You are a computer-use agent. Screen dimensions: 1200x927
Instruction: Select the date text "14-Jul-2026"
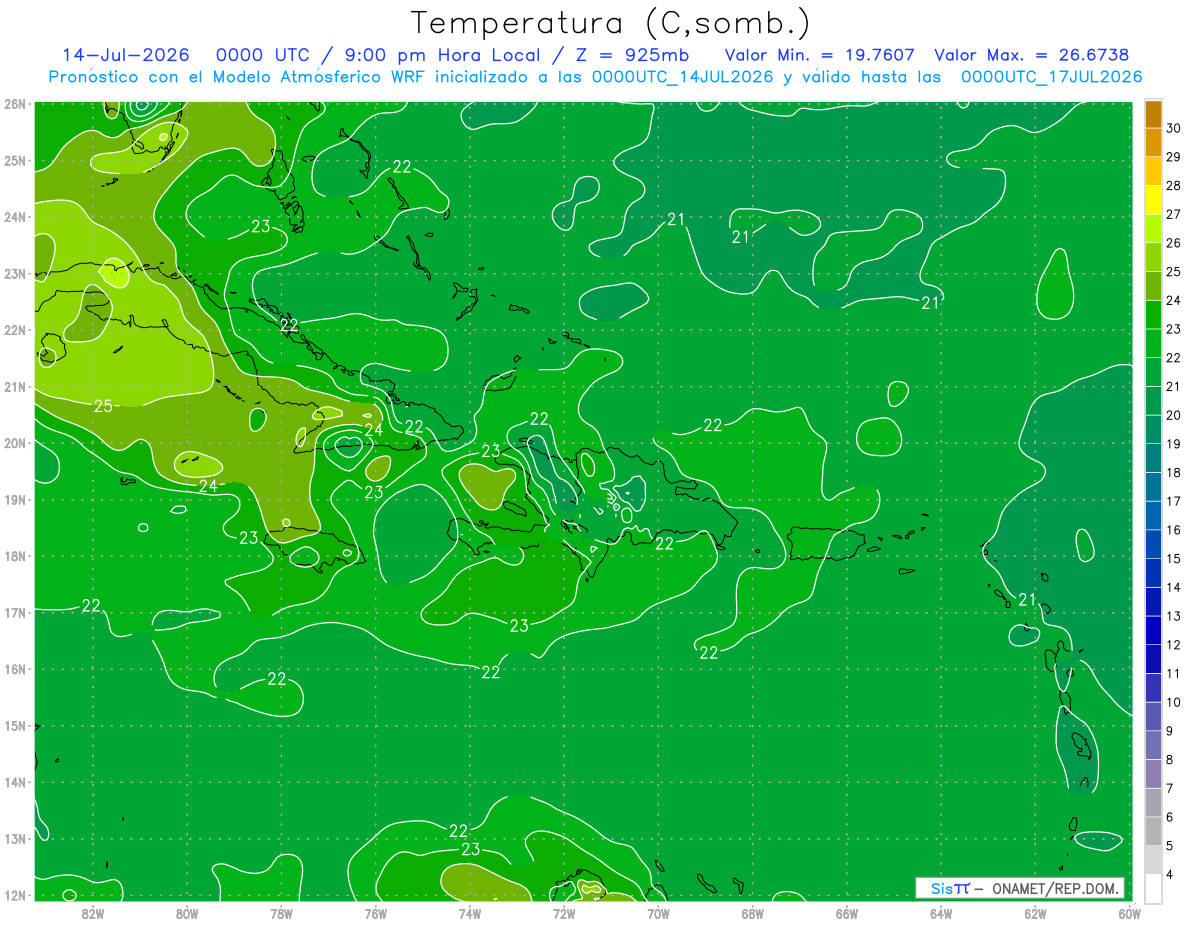pyautogui.click(x=126, y=55)
